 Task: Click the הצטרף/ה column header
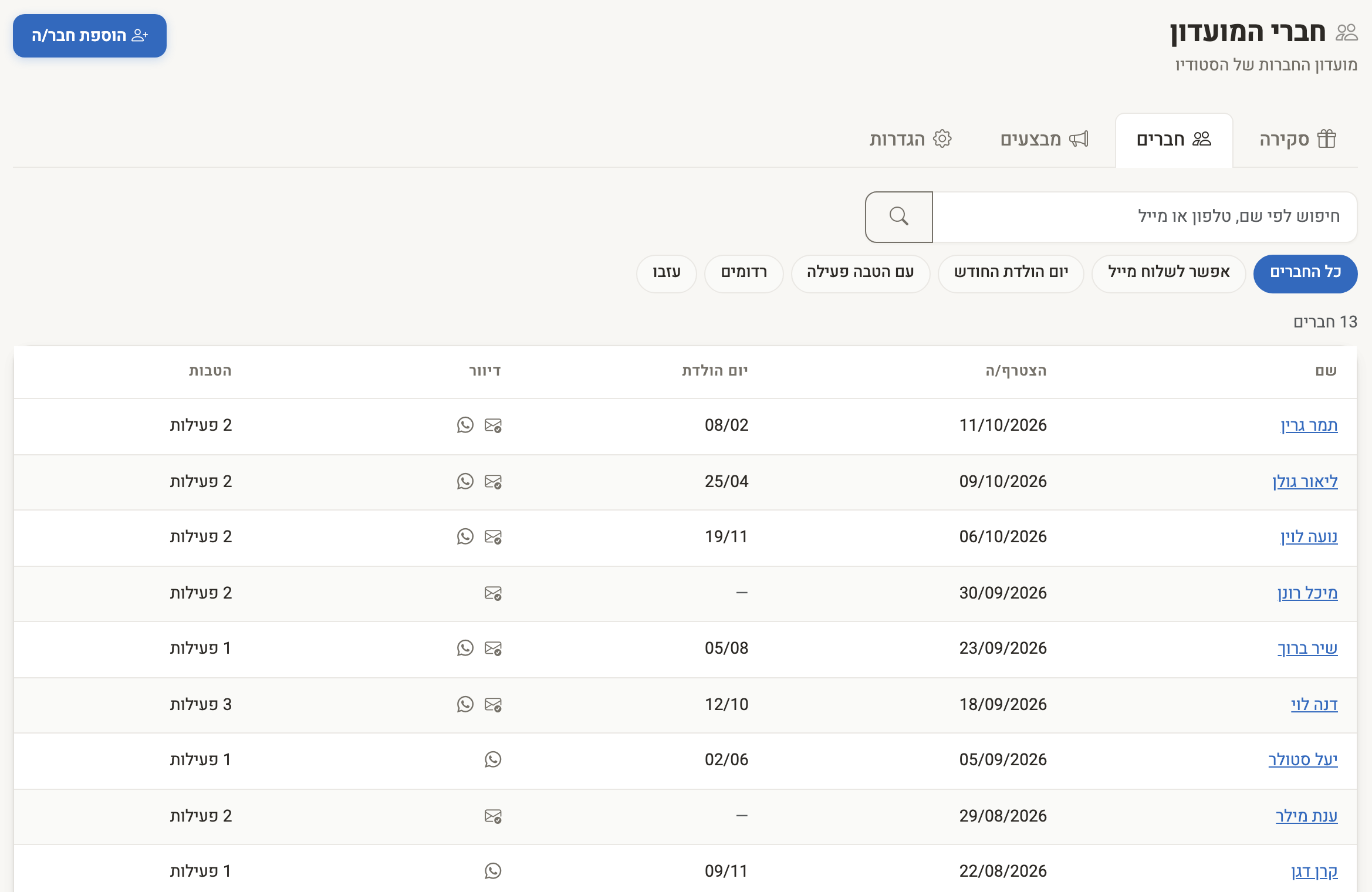1016,370
